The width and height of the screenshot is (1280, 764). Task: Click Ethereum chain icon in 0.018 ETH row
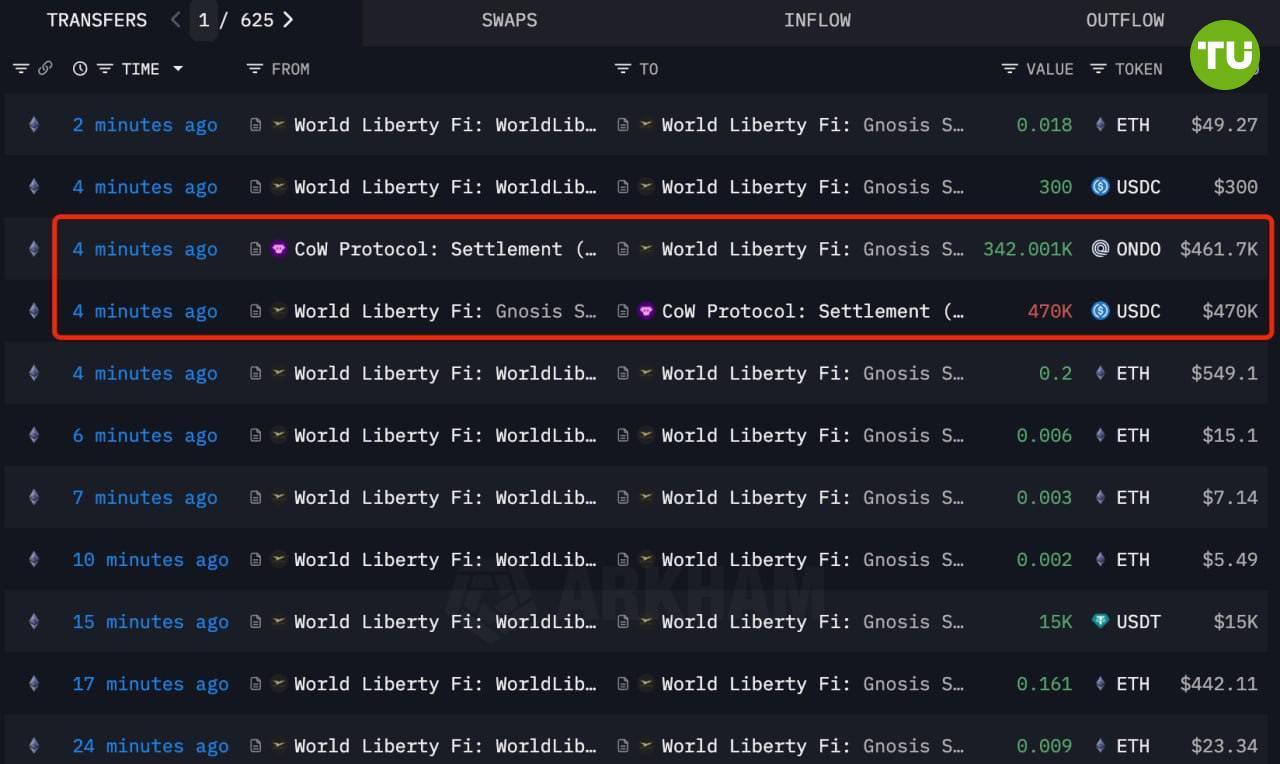(x=34, y=125)
